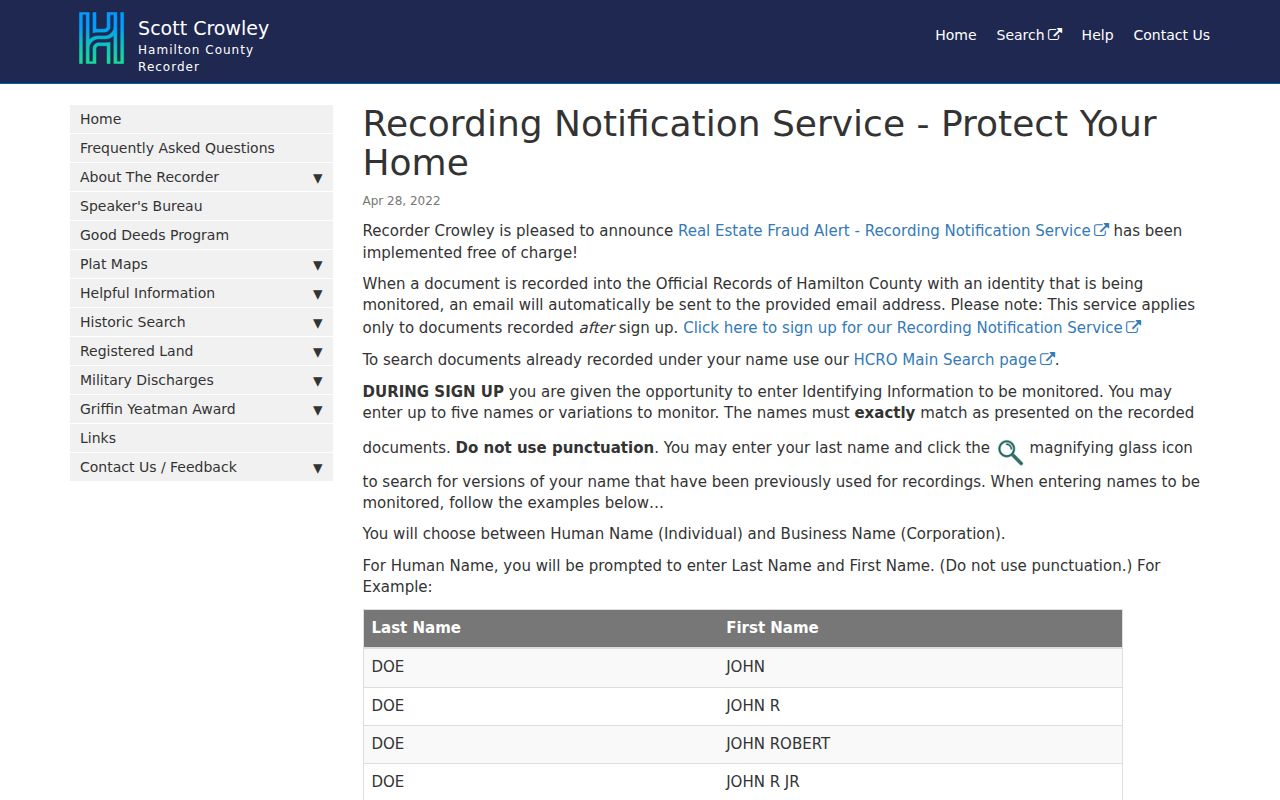Expand the Contact Us / Feedback submenu arrow
Viewport: 1280px width, 800px height.
[317, 468]
